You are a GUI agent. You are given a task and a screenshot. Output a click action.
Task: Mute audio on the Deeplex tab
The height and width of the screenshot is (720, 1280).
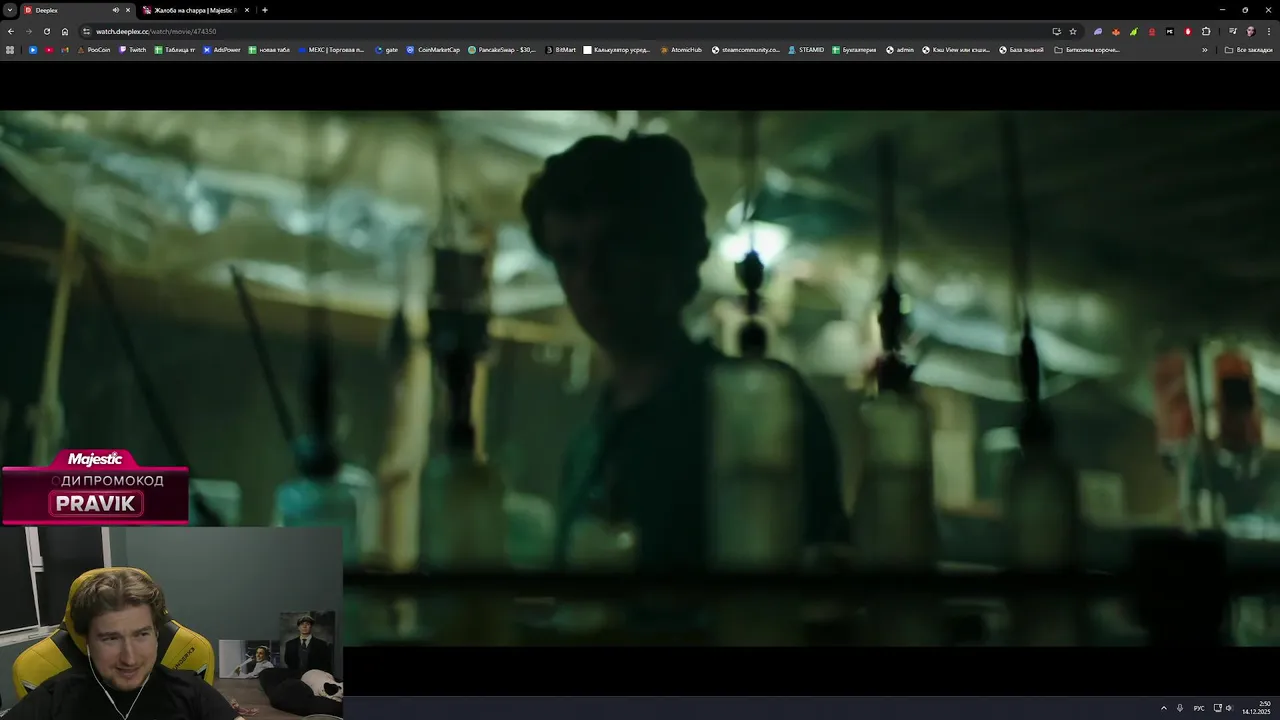click(x=116, y=10)
